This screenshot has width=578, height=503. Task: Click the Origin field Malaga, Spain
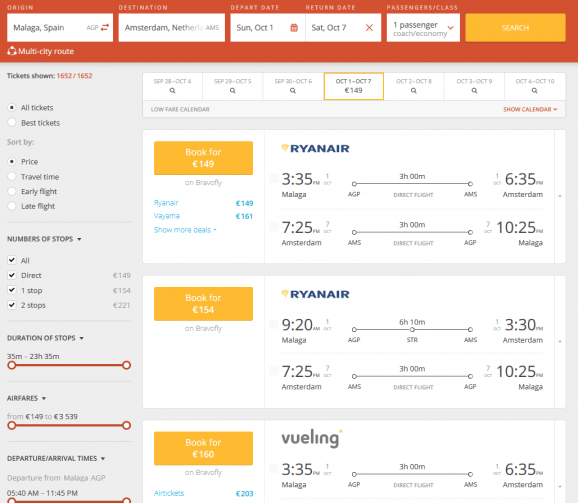pos(60,28)
